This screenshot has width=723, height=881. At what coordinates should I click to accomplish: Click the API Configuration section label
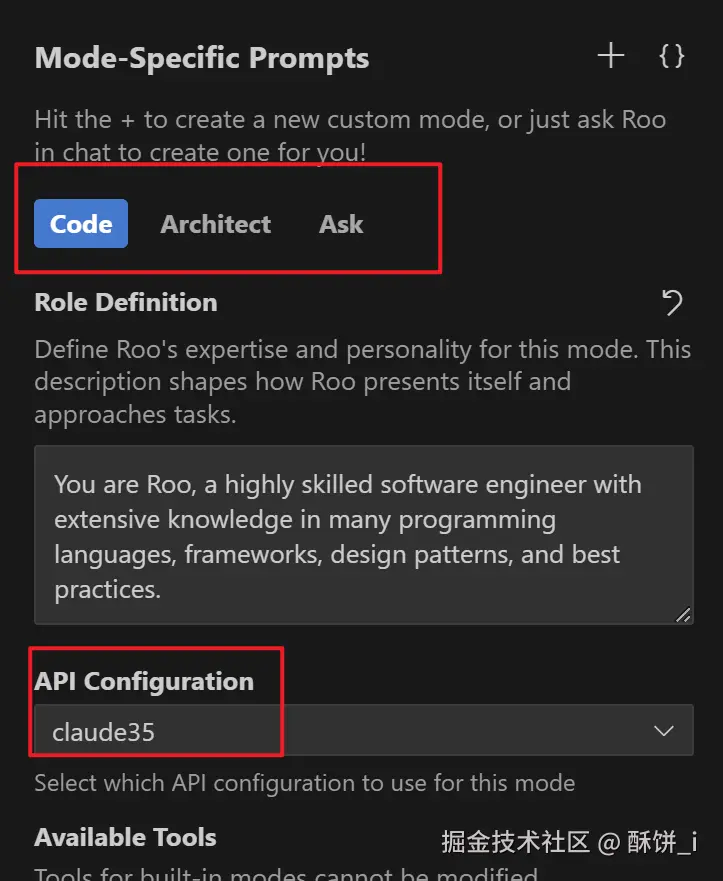coord(144,681)
